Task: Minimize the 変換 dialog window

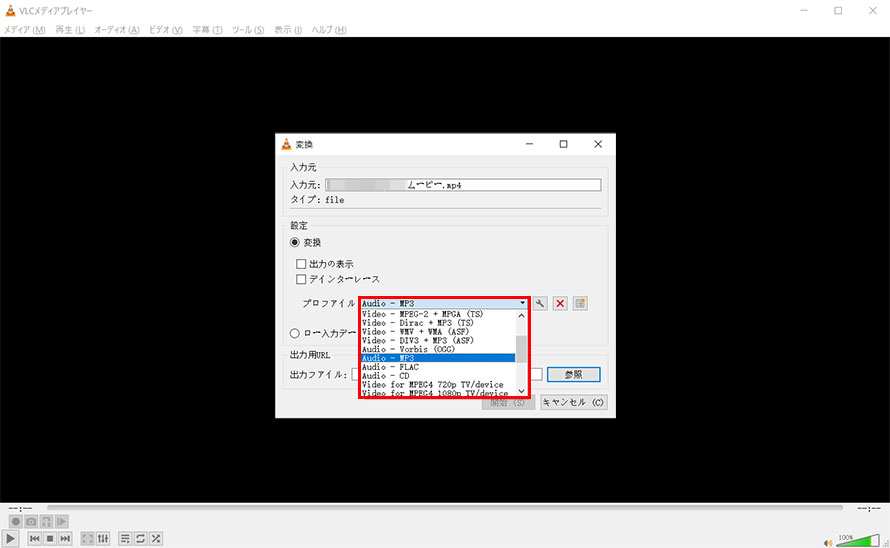Action: (529, 144)
